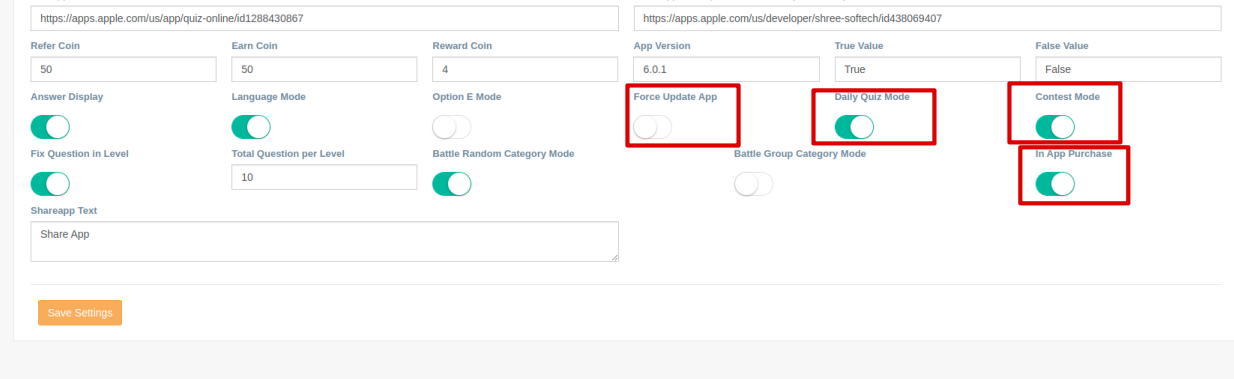Disable Battle Random Category Mode switch
The image size is (1234, 379).
pos(452,184)
